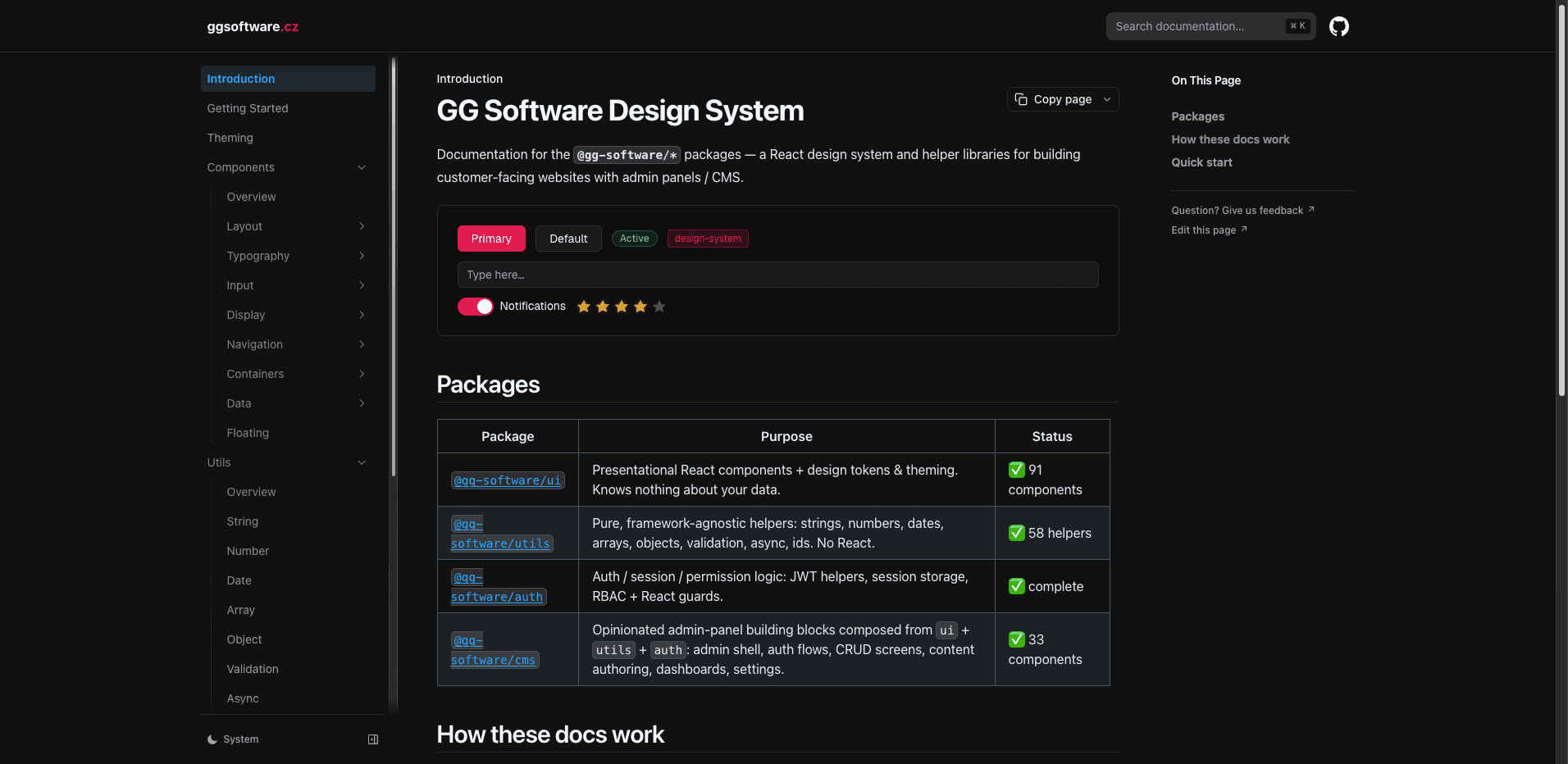Click the copy icon in Copy page
This screenshot has width=1568, height=764.
(1021, 99)
